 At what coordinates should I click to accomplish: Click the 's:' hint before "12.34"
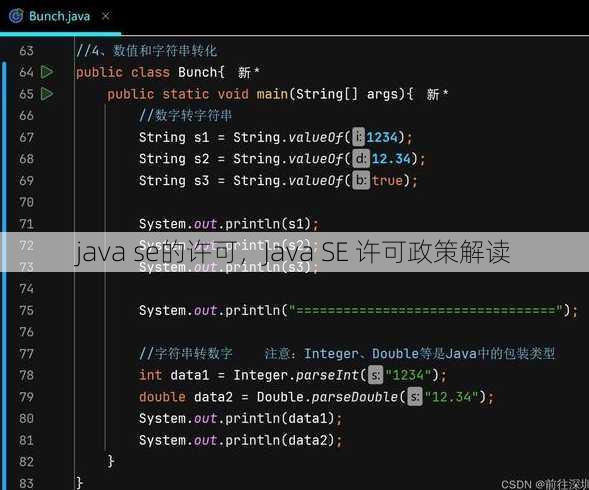(415, 397)
